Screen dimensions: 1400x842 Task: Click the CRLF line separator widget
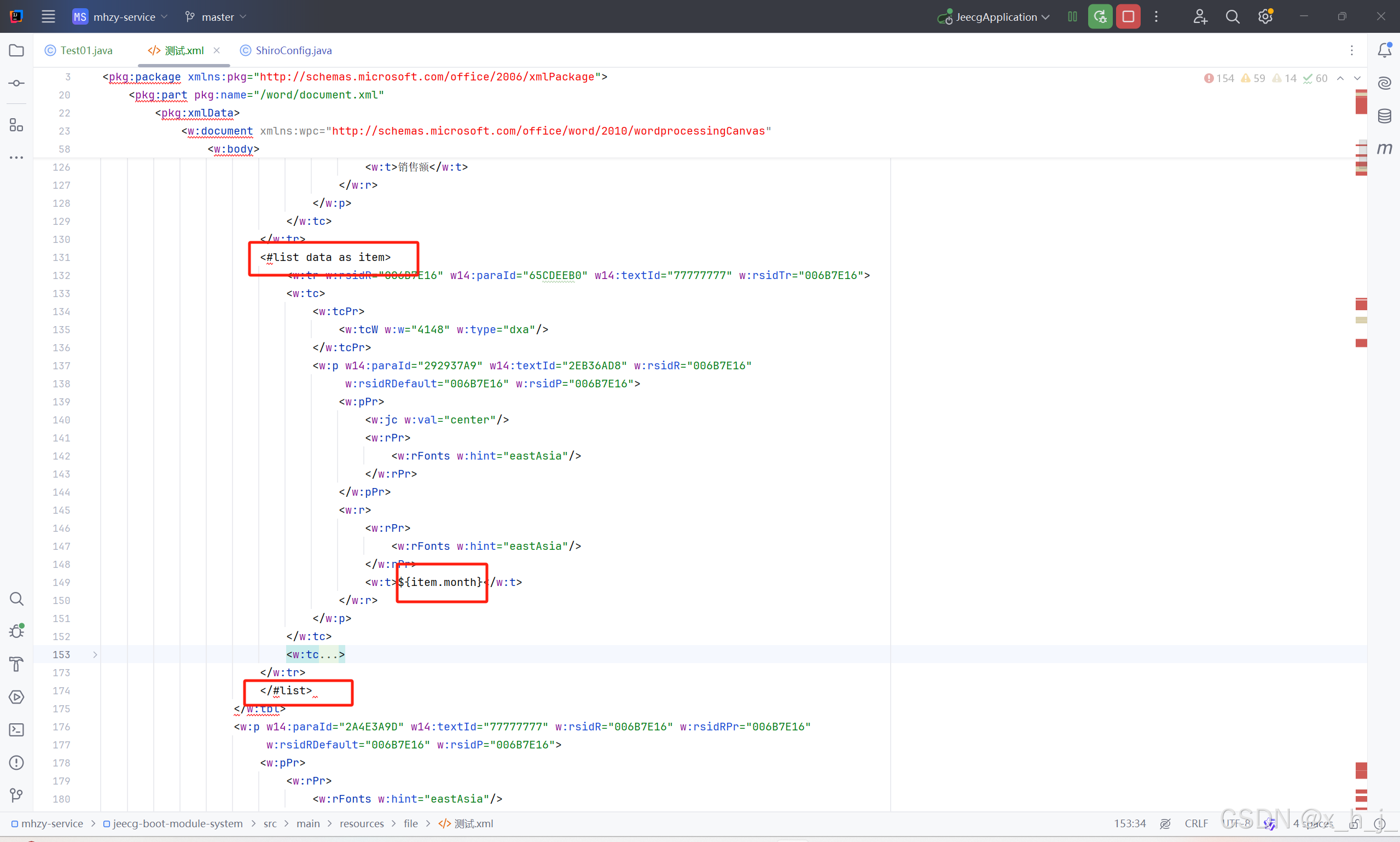click(1196, 824)
